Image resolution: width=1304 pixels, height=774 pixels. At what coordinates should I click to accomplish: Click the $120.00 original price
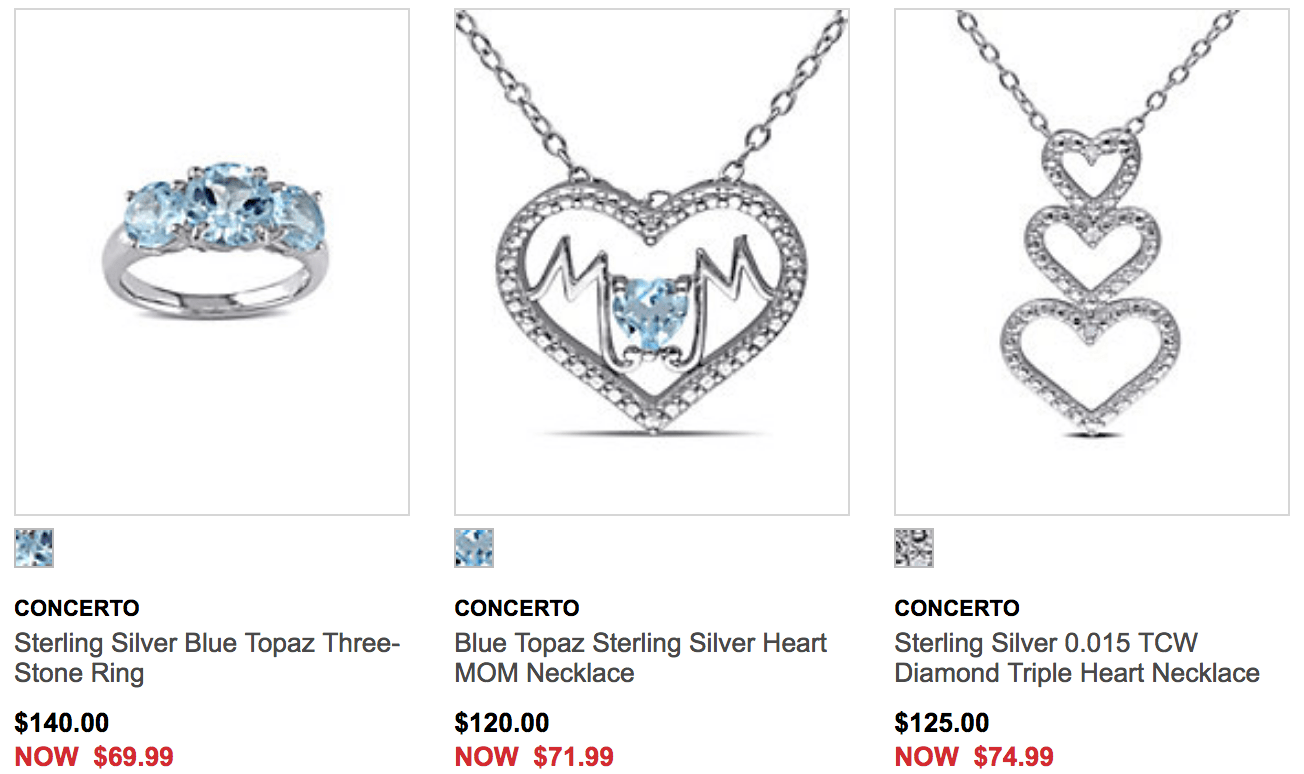click(x=502, y=722)
